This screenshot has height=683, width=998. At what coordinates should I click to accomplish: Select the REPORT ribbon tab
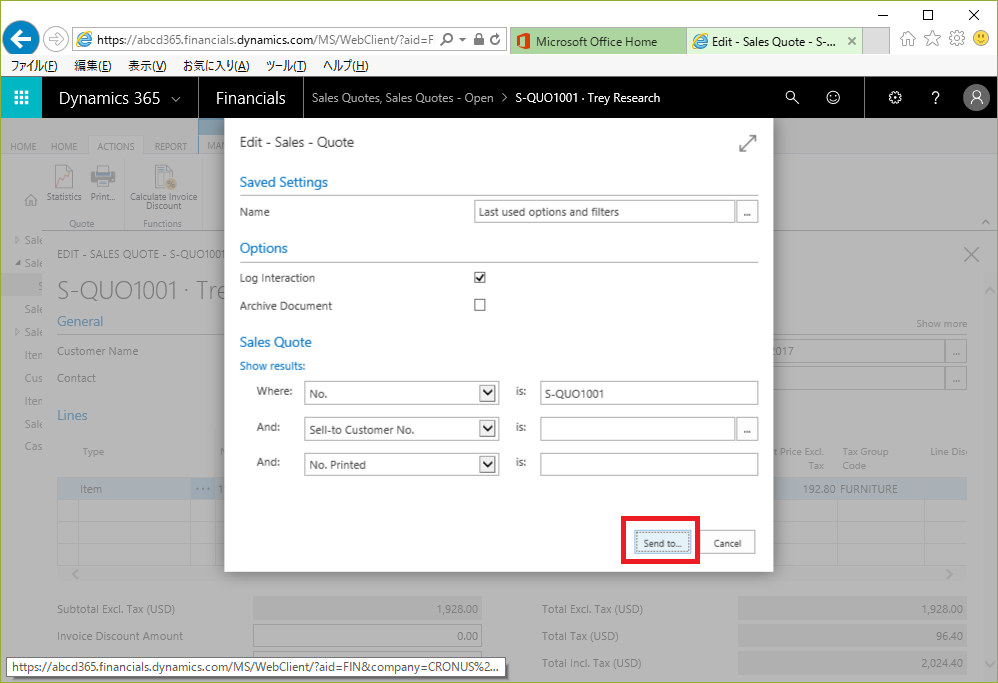171,146
